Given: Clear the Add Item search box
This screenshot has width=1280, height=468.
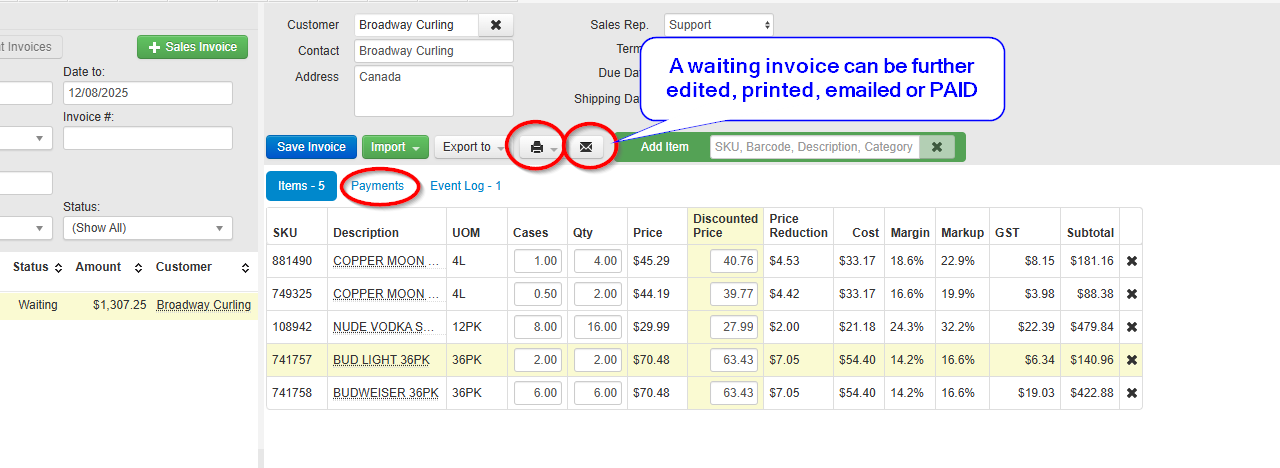Looking at the screenshot, I should pyautogui.click(x=937, y=147).
